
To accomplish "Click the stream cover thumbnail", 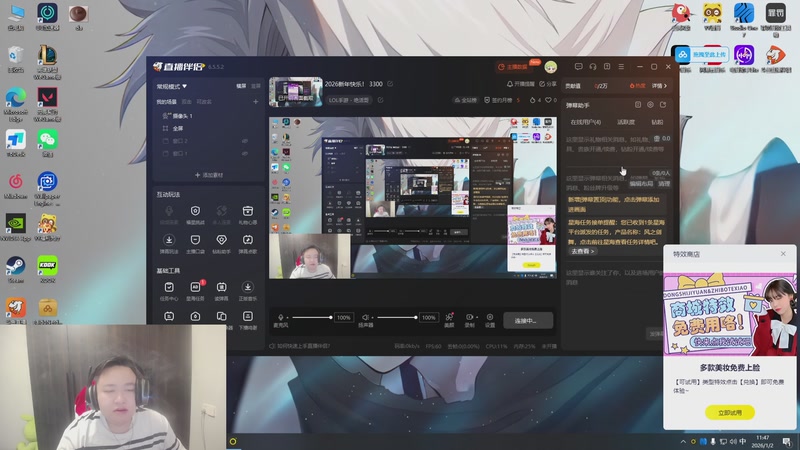I will coord(295,92).
